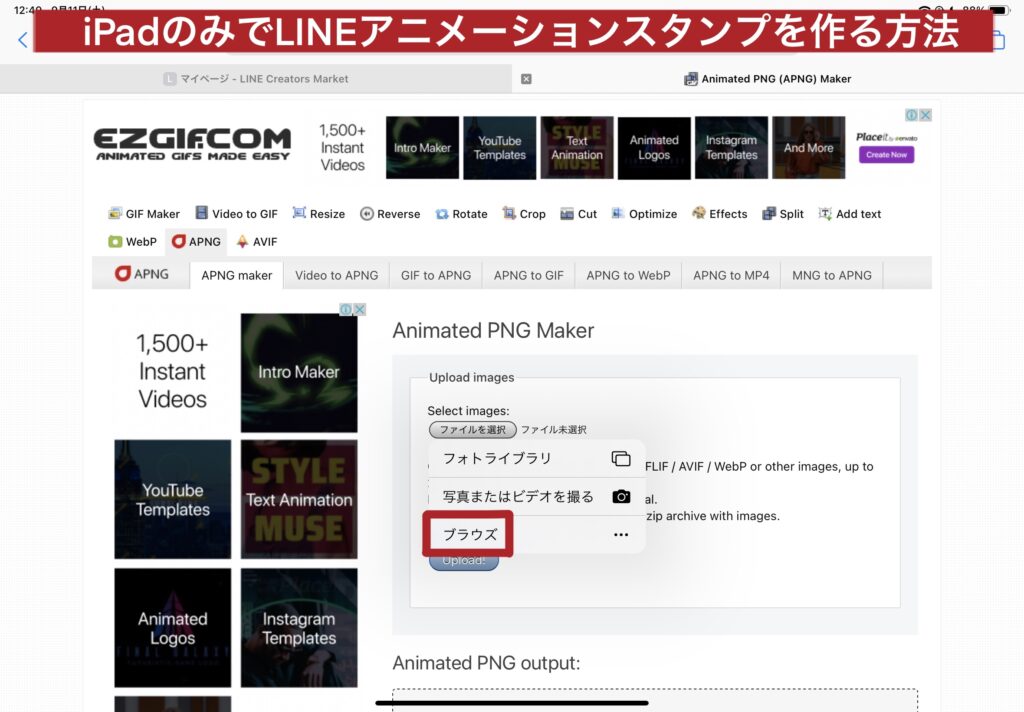
Task: Open the WebP tools
Action: tap(133, 242)
